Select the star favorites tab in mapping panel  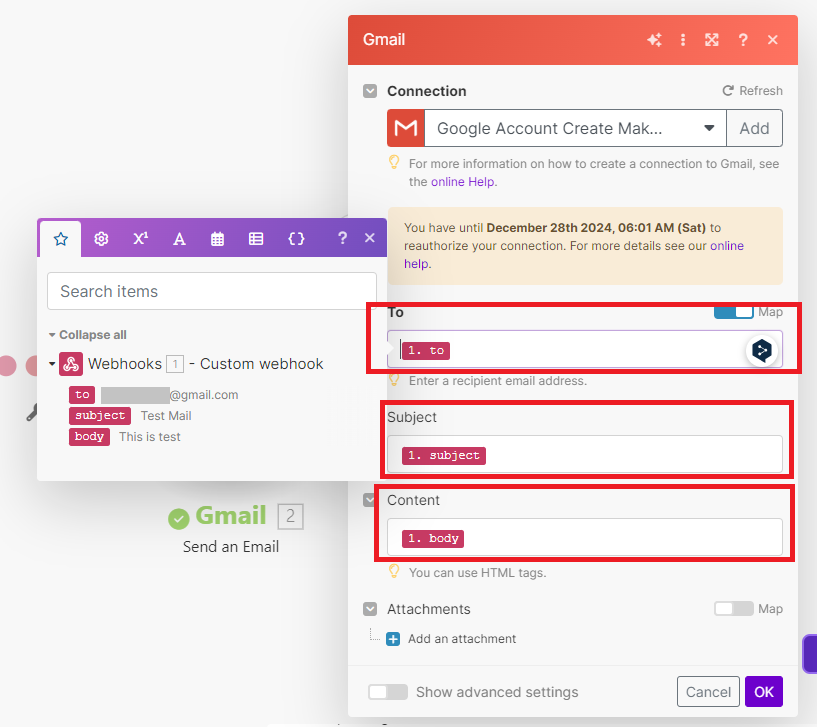(61, 239)
